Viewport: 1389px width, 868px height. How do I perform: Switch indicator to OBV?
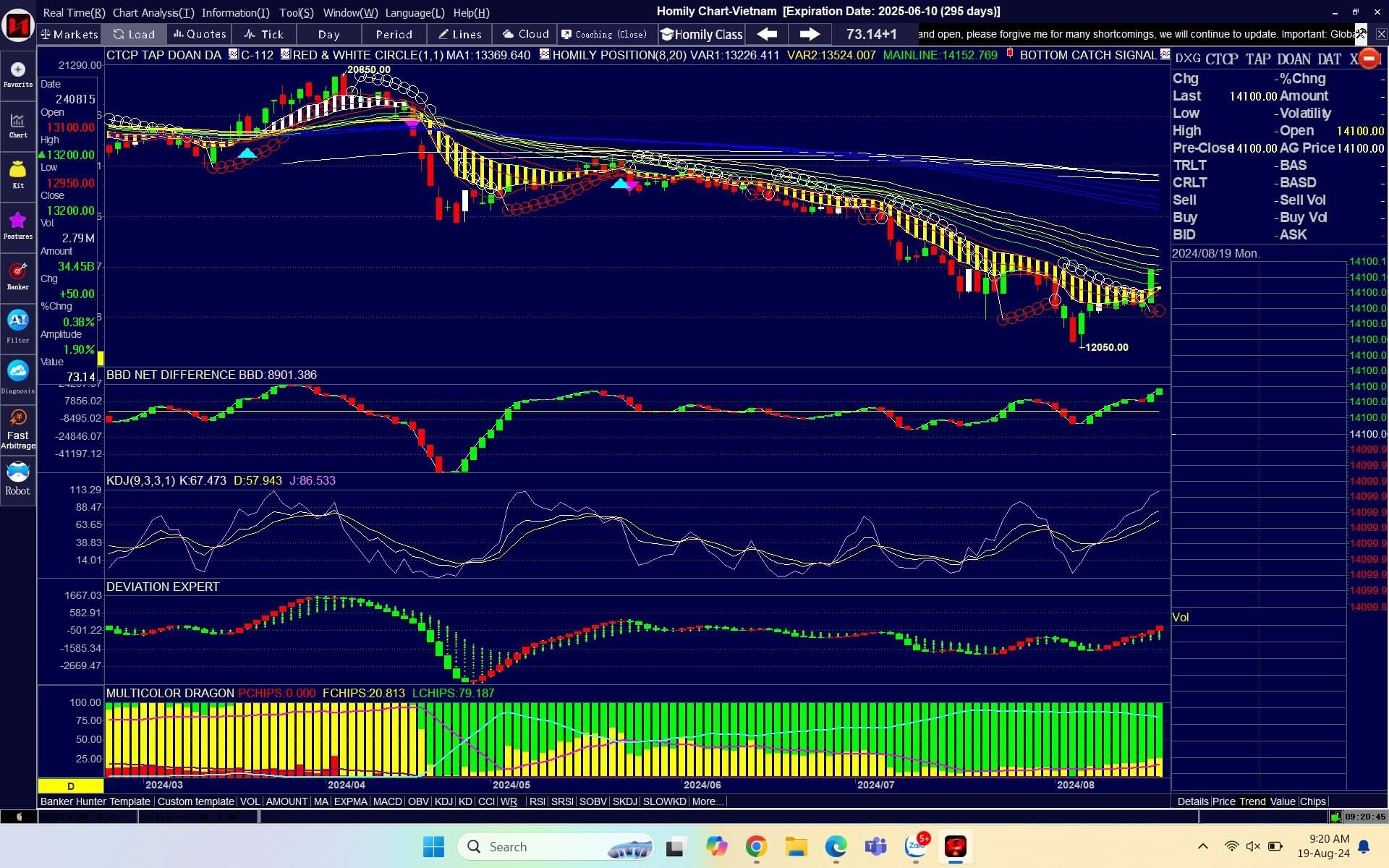pyautogui.click(x=418, y=801)
